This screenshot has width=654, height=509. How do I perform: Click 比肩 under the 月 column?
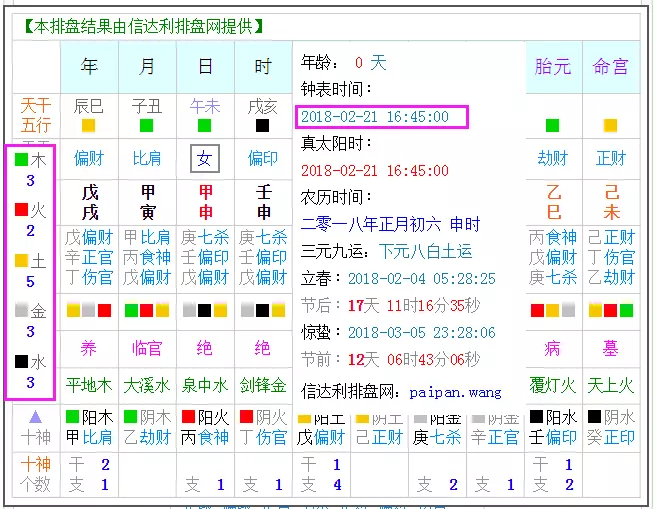147,159
